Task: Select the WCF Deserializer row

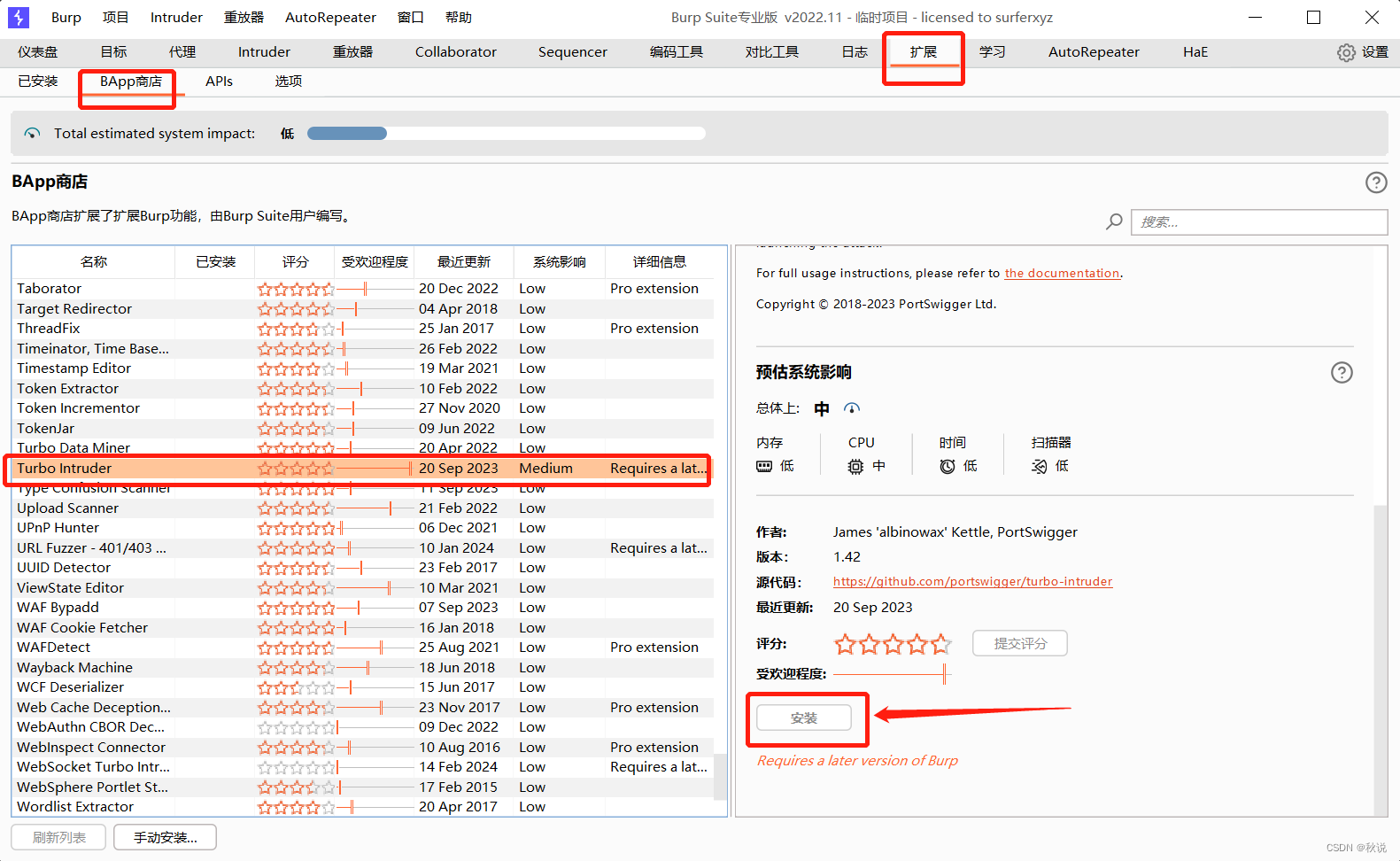Action: point(363,687)
